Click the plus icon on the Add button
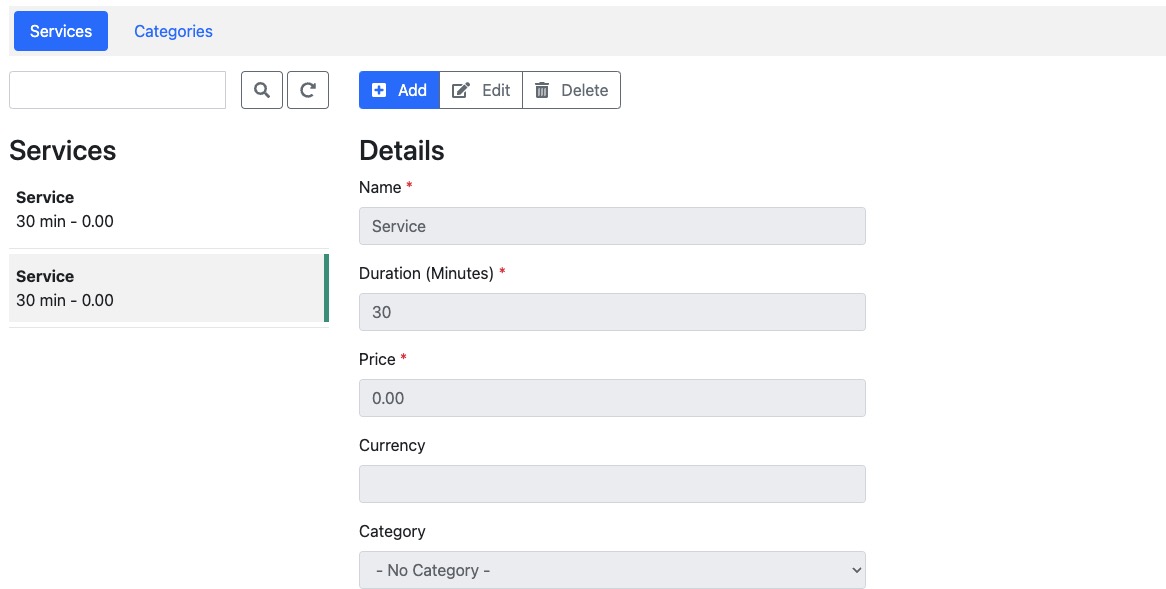The height and width of the screenshot is (589, 1166). [x=380, y=90]
